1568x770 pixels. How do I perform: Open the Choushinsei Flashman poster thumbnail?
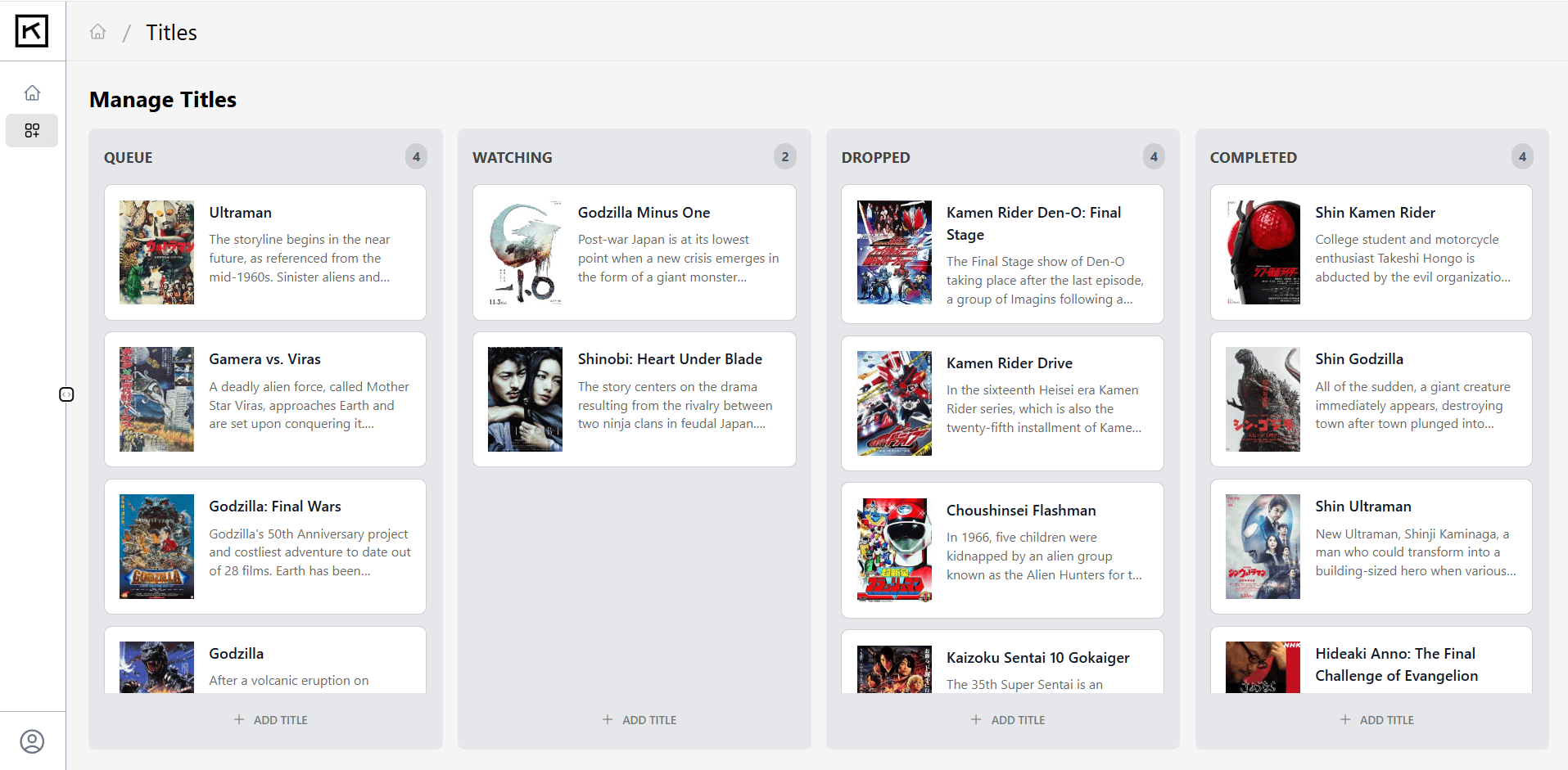(x=894, y=550)
